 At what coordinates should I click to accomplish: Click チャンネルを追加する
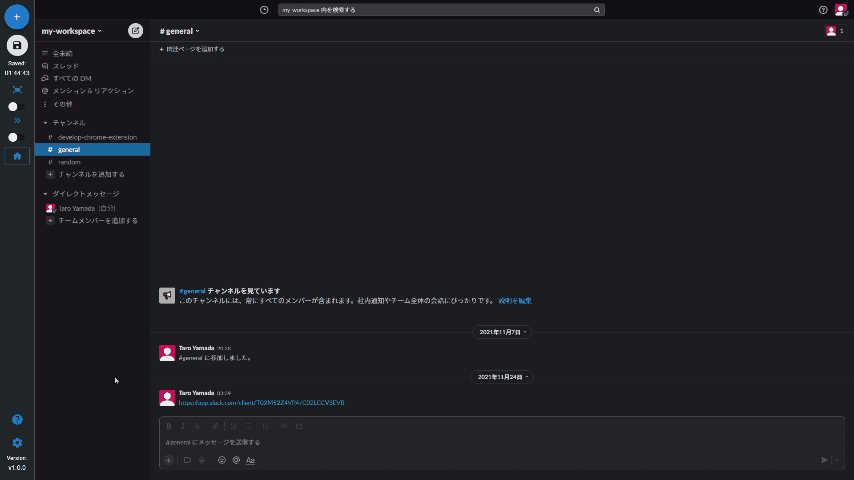click(93, 174)
